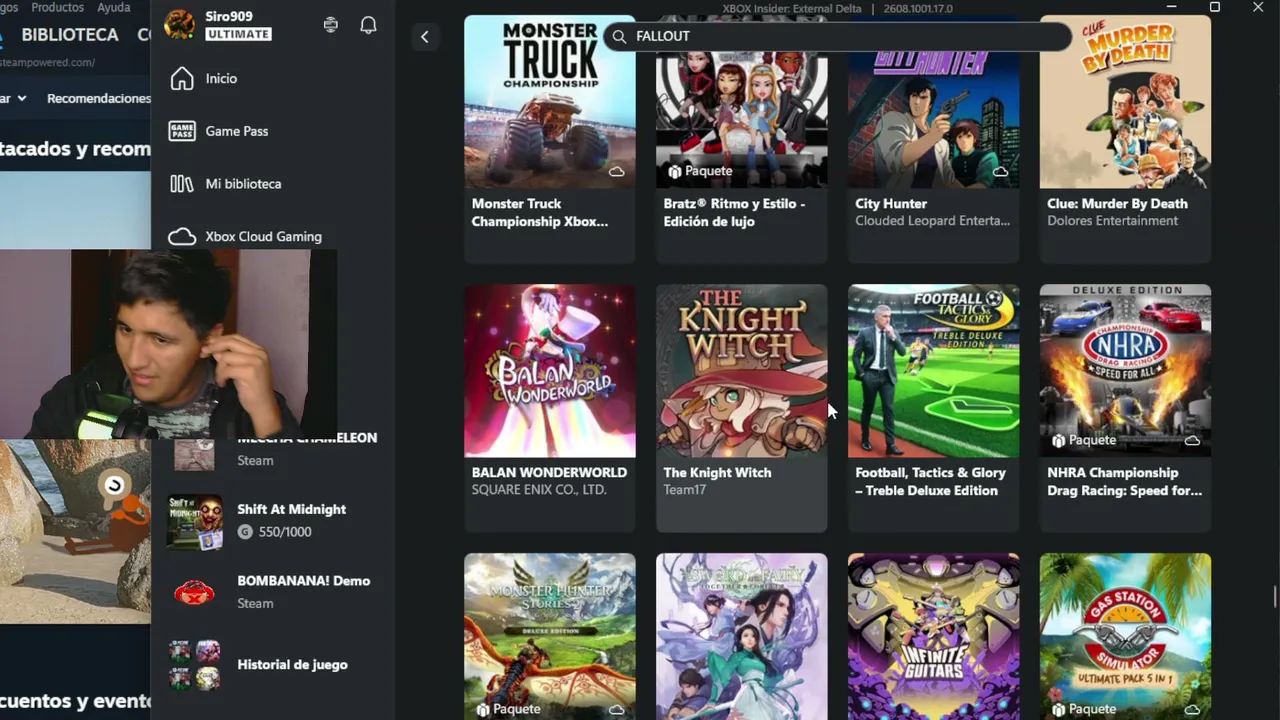Expand the Recomendaciones dropdown in Steam
1280x720 pixels.
pos(98,98)
